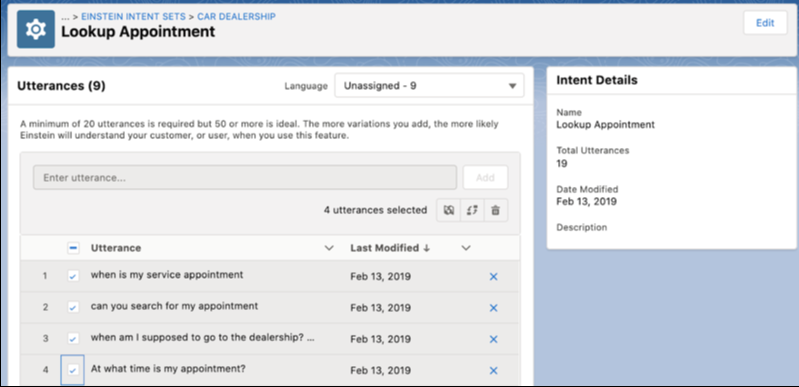Click the Feb 13, 2019 date in row 3
Screen dimensions: 799x387
pyautogui.click(x=381, y=339)
